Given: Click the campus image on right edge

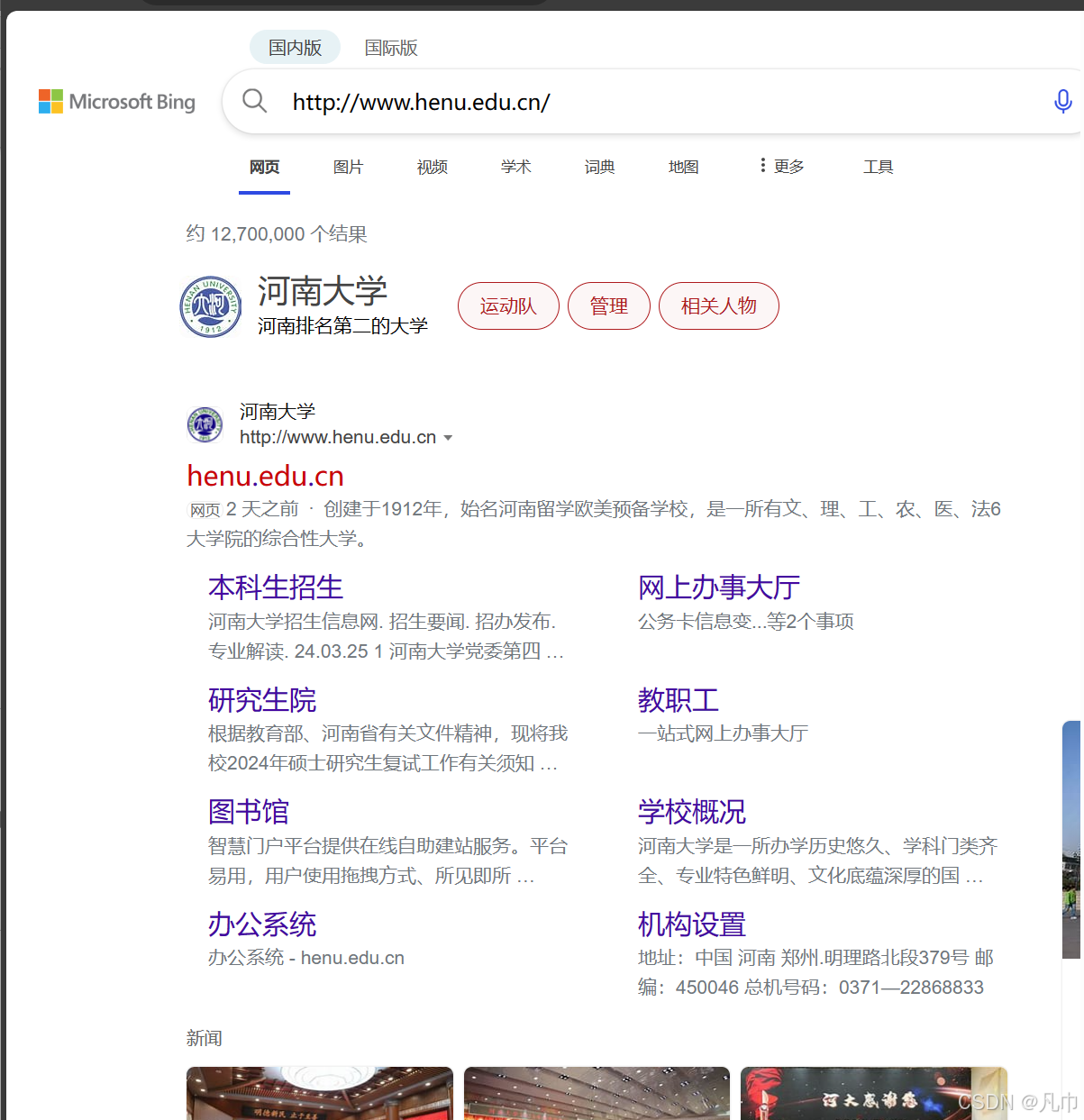Looking at the screenshot, I should coord(1073,840).
